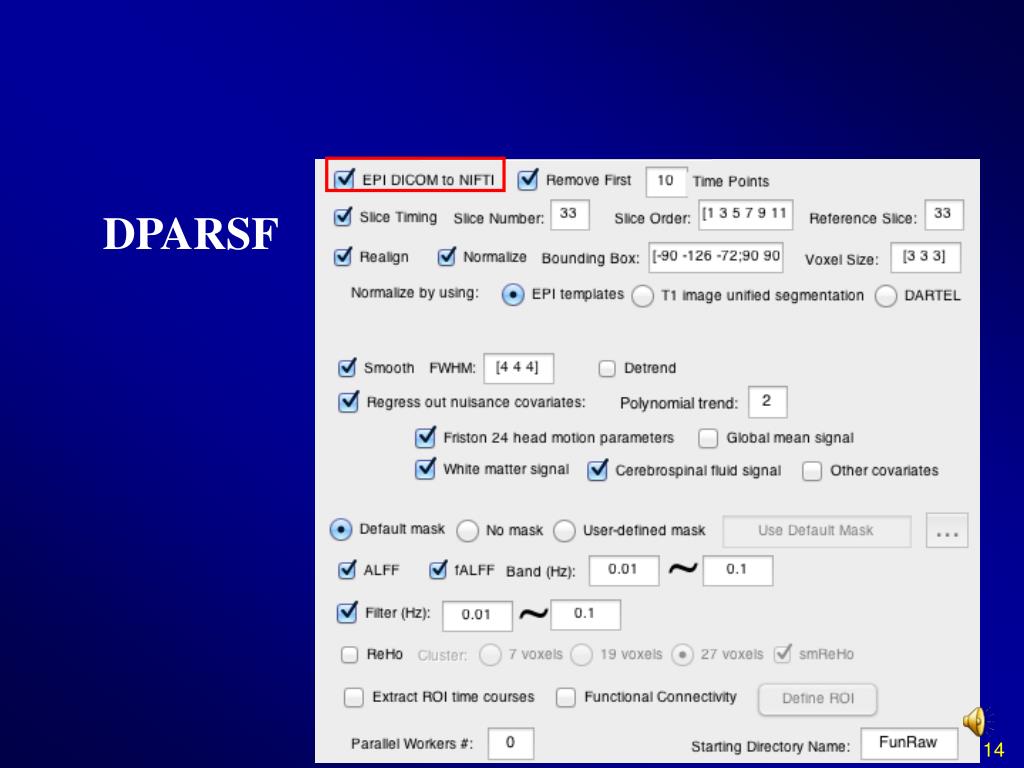Click the Use Default Mask button

pyautogui.click(x=816, y=531)
